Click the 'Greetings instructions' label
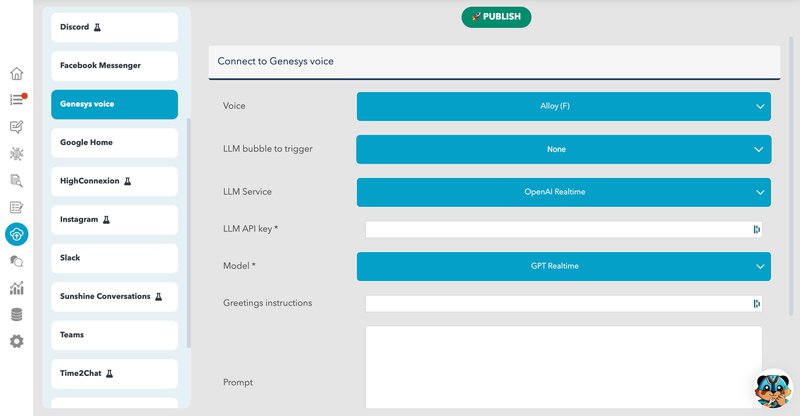This screenshot has width=800, height=416. coord(267,303)
